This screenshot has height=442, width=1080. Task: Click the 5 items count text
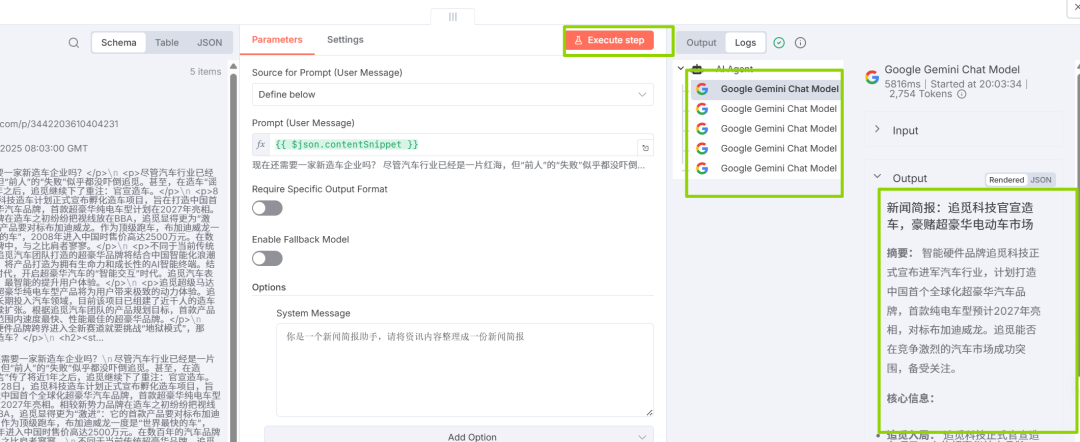[x=206, y=72]
